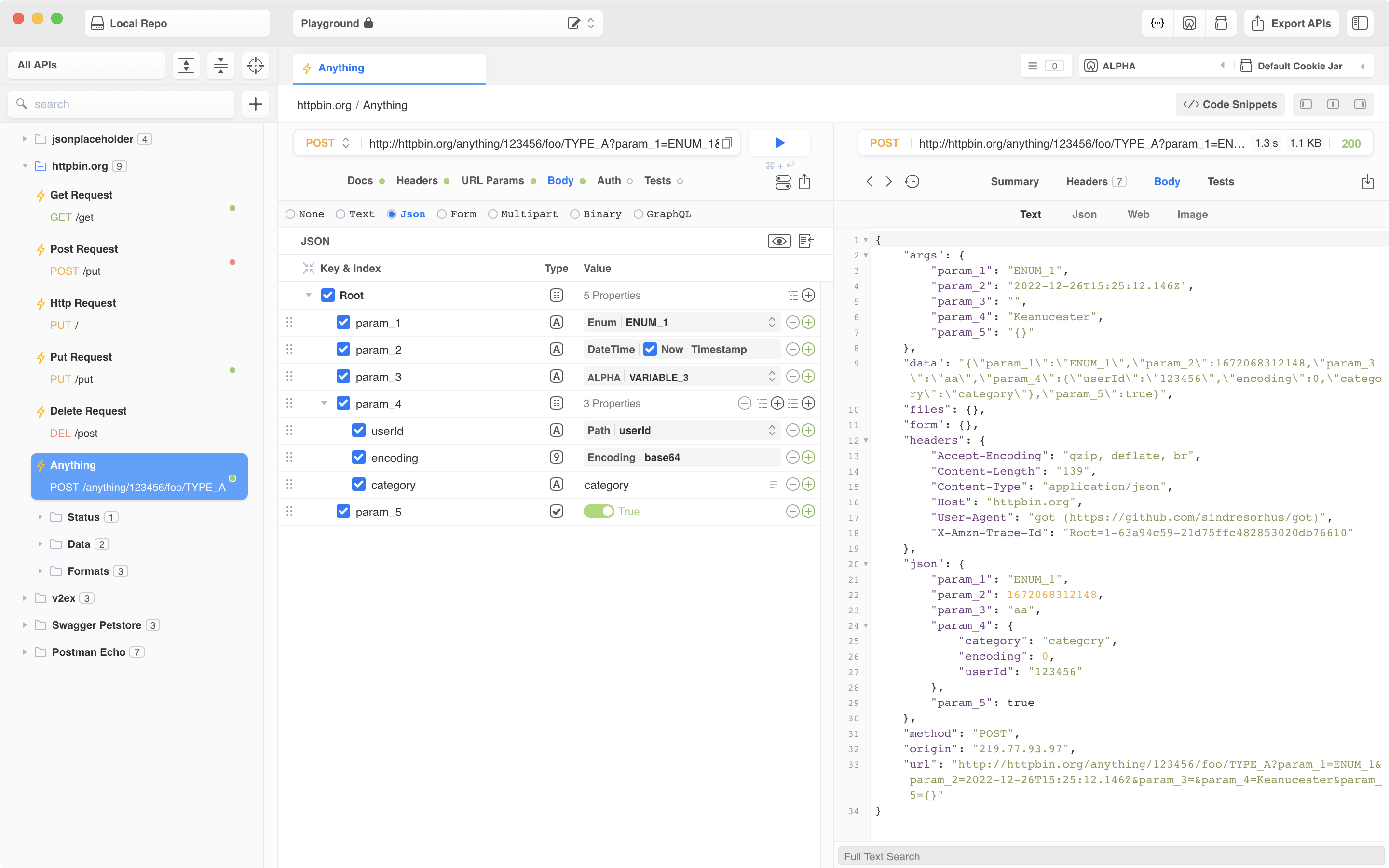Click the server toggle icon beside share
Viewport: 1389px width, 868px height.
[783, 183]
